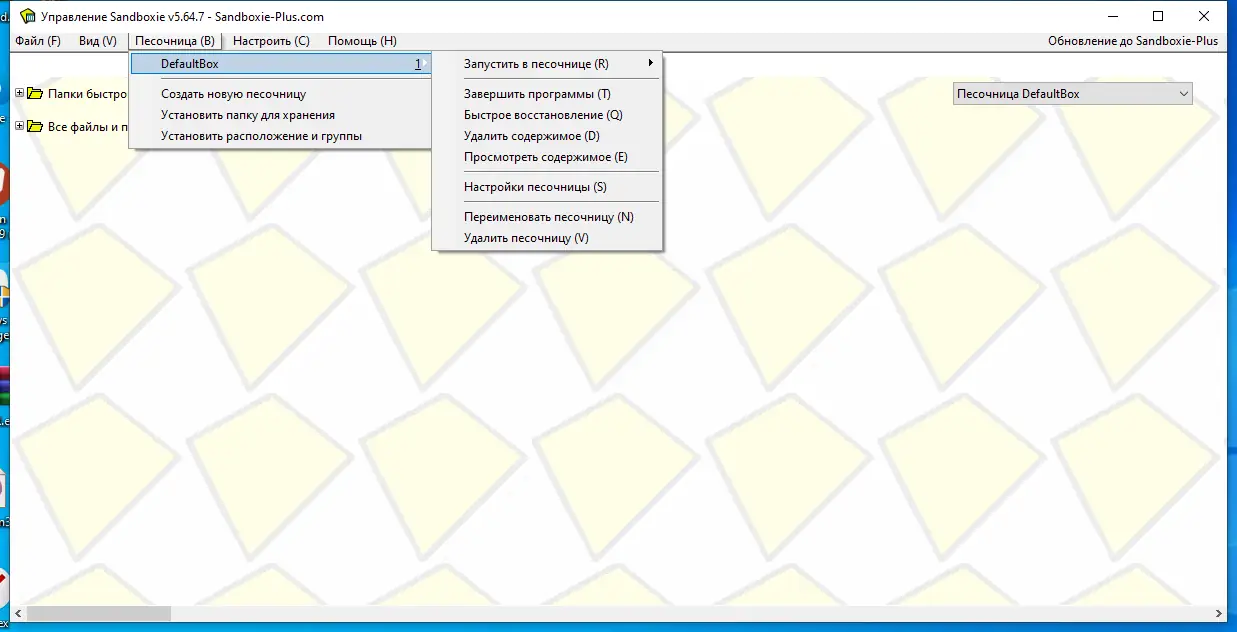Open Запустить в песочнице (R) submenu
Viewport: 1237px width, 632px height.
point(547,64)
